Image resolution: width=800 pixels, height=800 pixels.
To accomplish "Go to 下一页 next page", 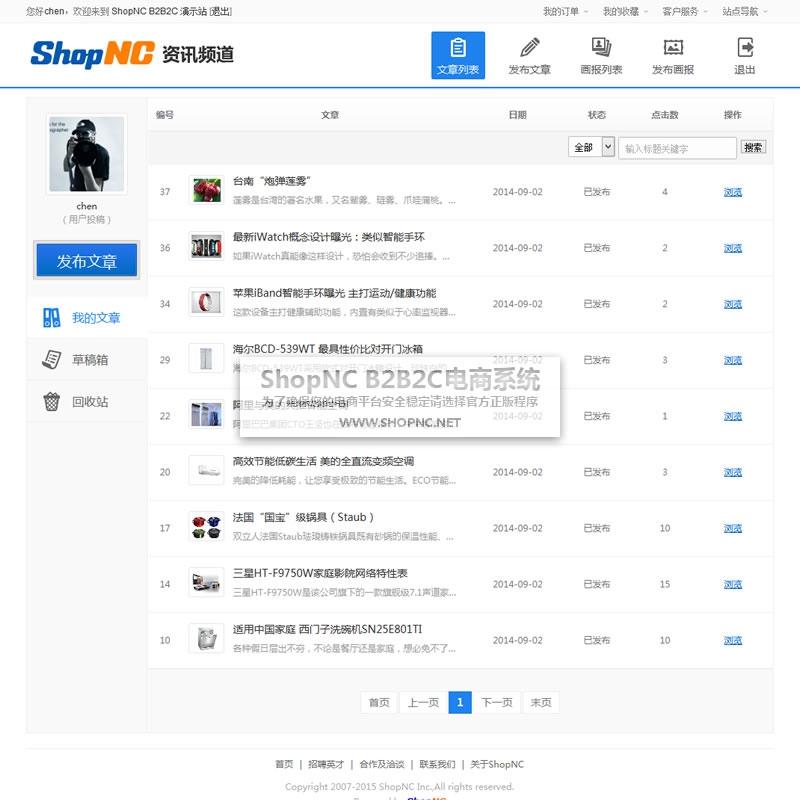I will click(x=496, y=703).
